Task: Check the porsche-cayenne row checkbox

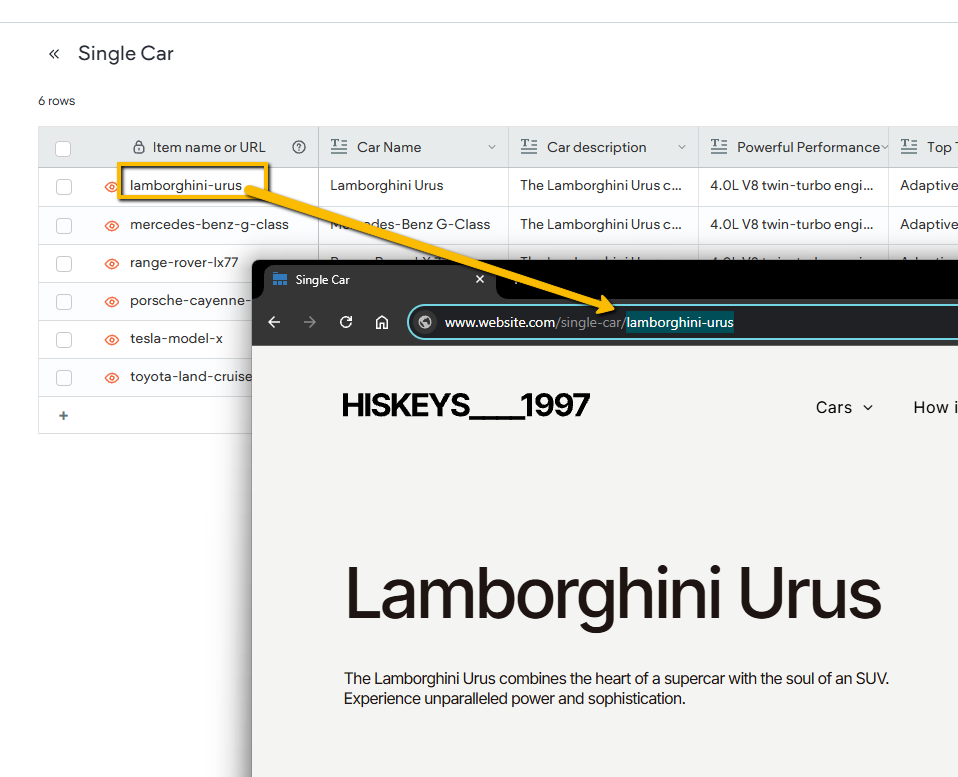Action: 64,302
